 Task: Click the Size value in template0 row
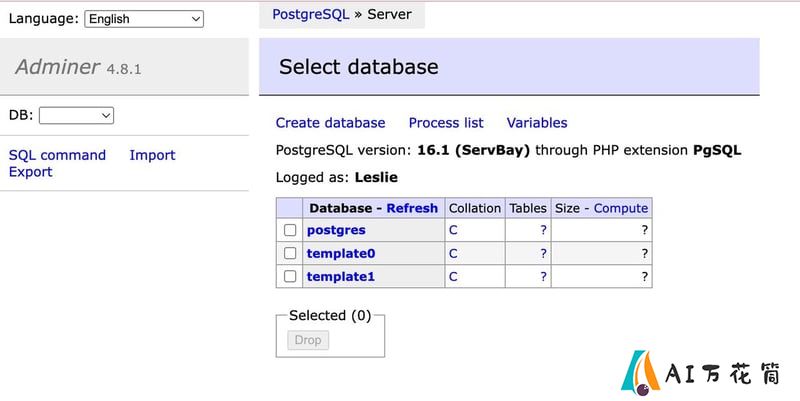(645, 253)
